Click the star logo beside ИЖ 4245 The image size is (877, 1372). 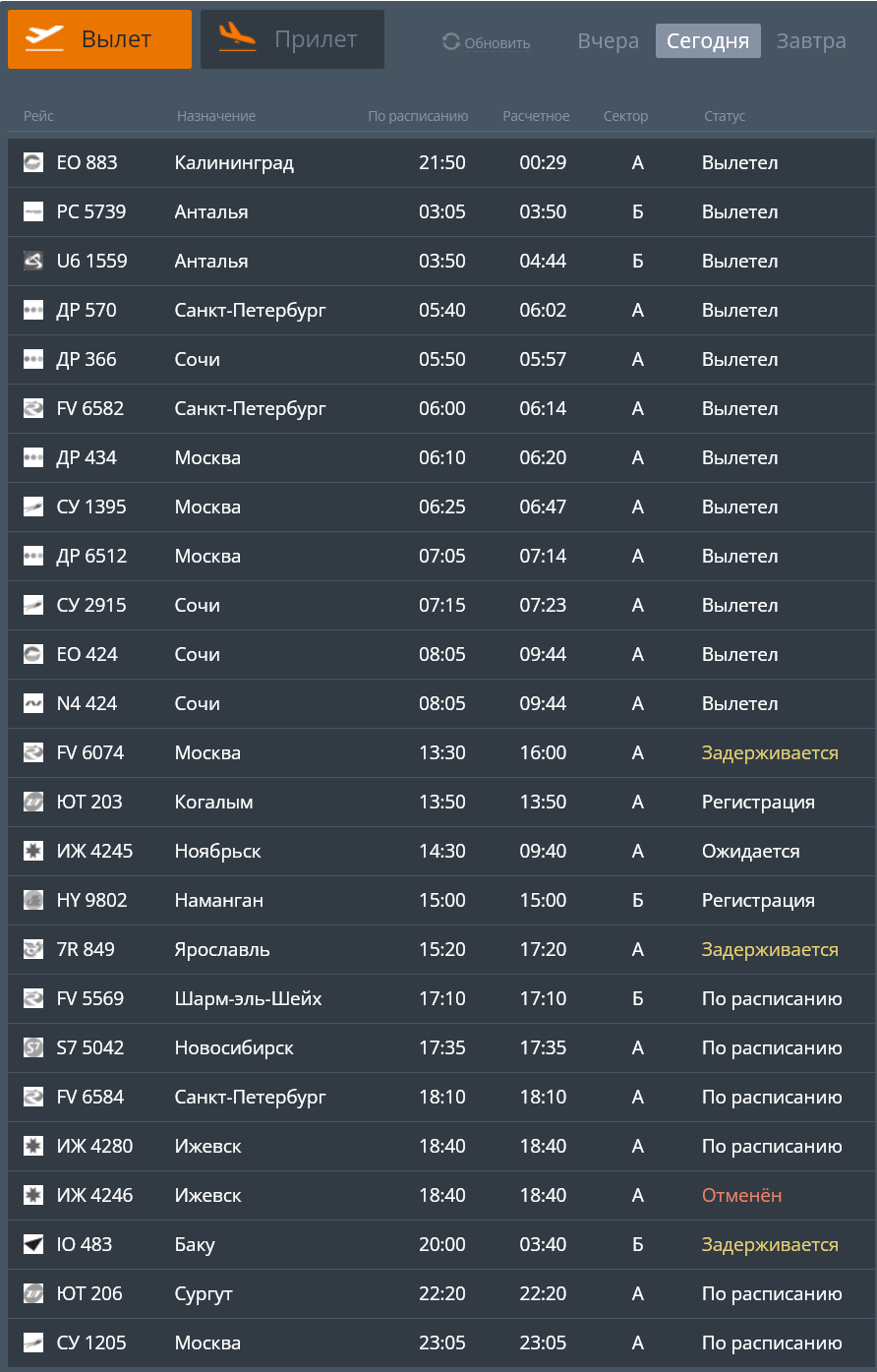[x=33, y=851]
